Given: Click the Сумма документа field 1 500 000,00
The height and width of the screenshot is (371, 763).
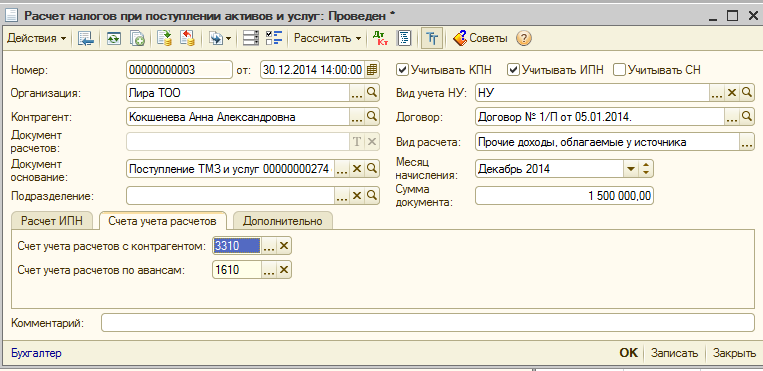Looking at the screenshot, I should (564, 196).
